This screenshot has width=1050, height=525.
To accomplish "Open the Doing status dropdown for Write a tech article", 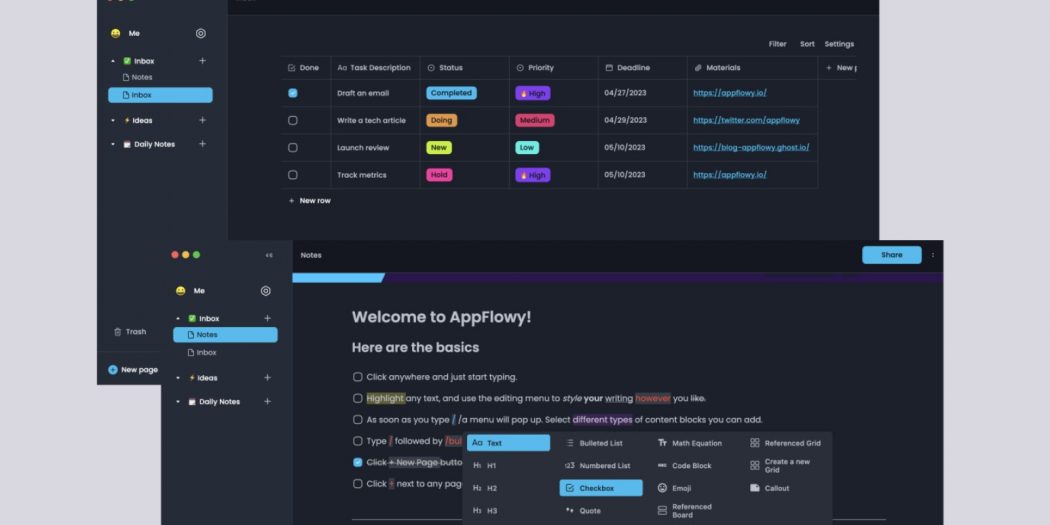I will [x=441, y=120].
